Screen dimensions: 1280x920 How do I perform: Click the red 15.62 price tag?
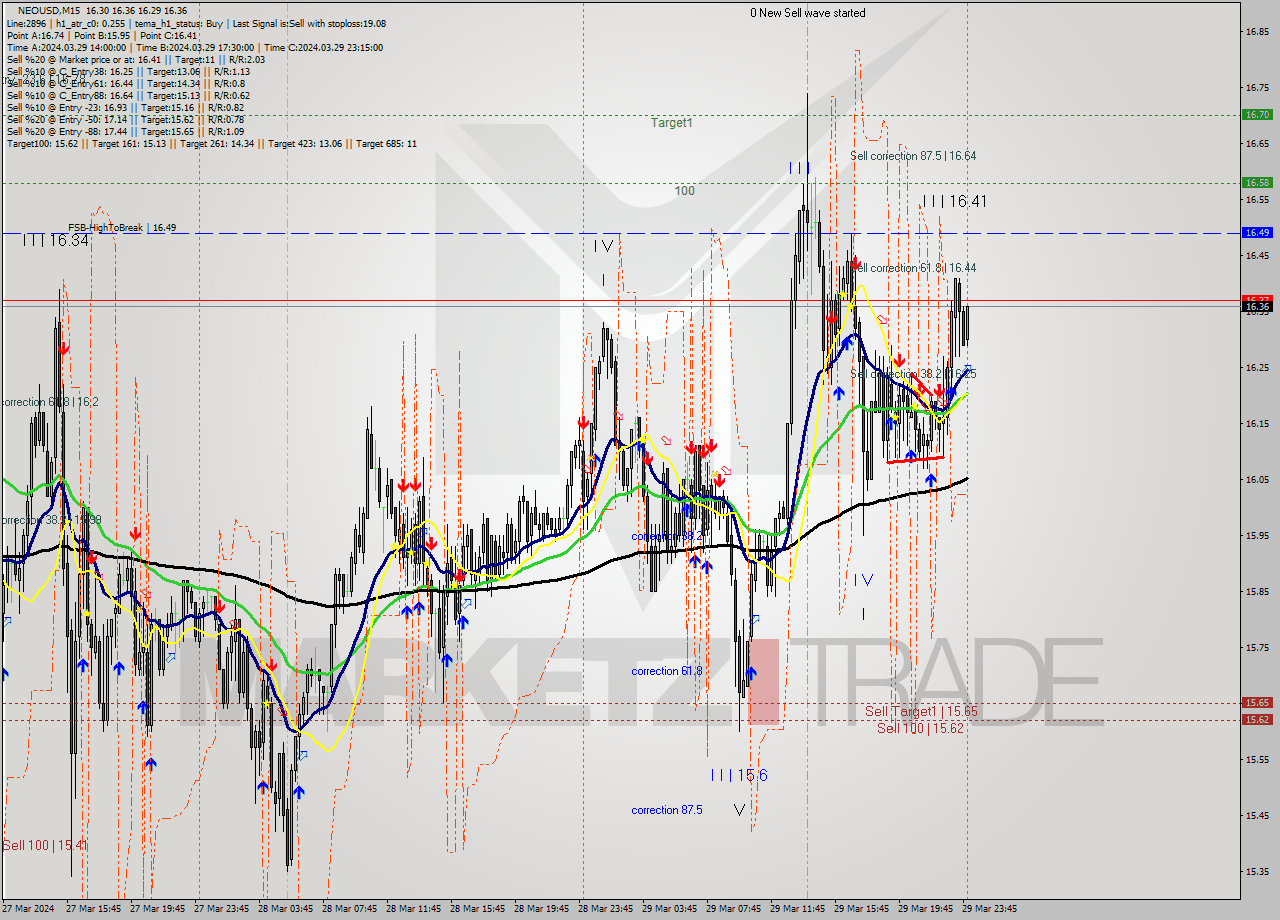click(x=1257, y=719)
